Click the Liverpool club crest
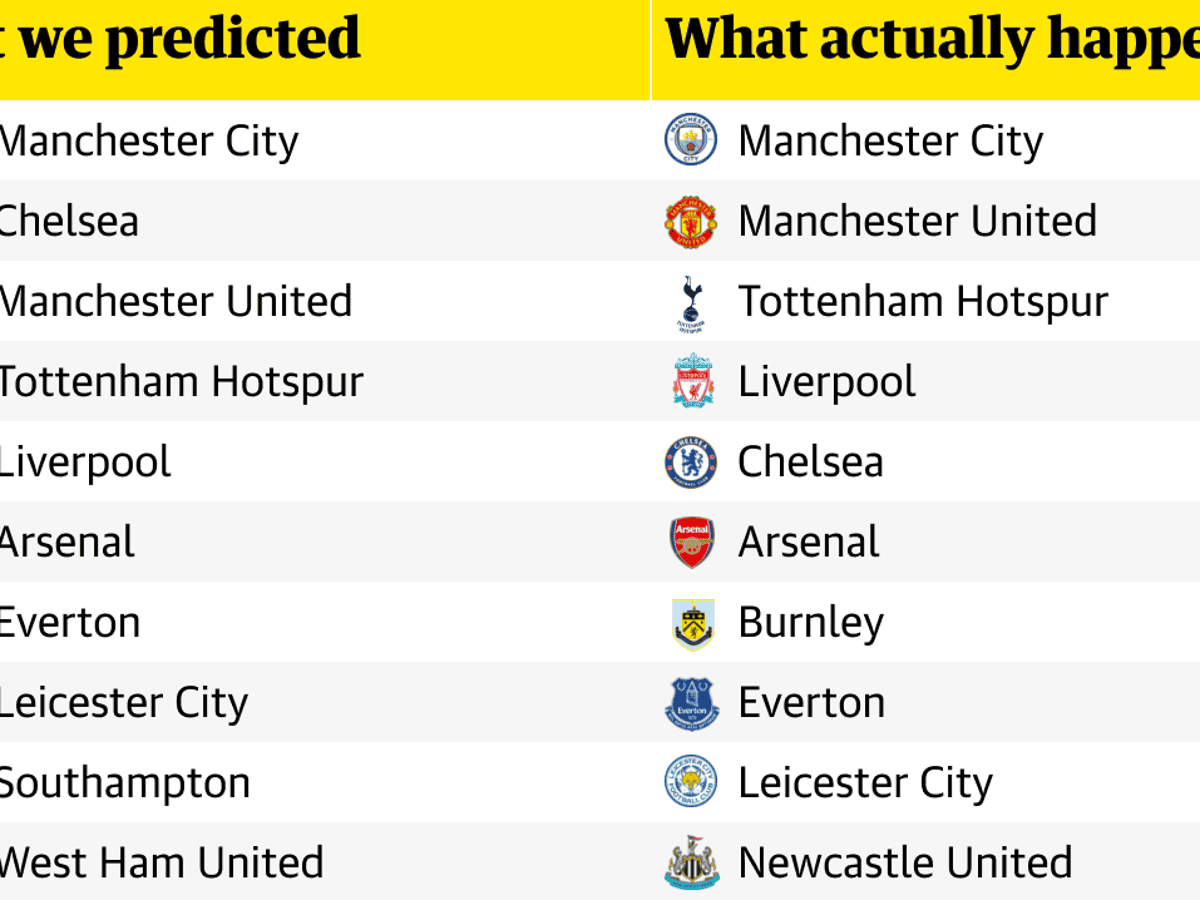 [691, 382]
